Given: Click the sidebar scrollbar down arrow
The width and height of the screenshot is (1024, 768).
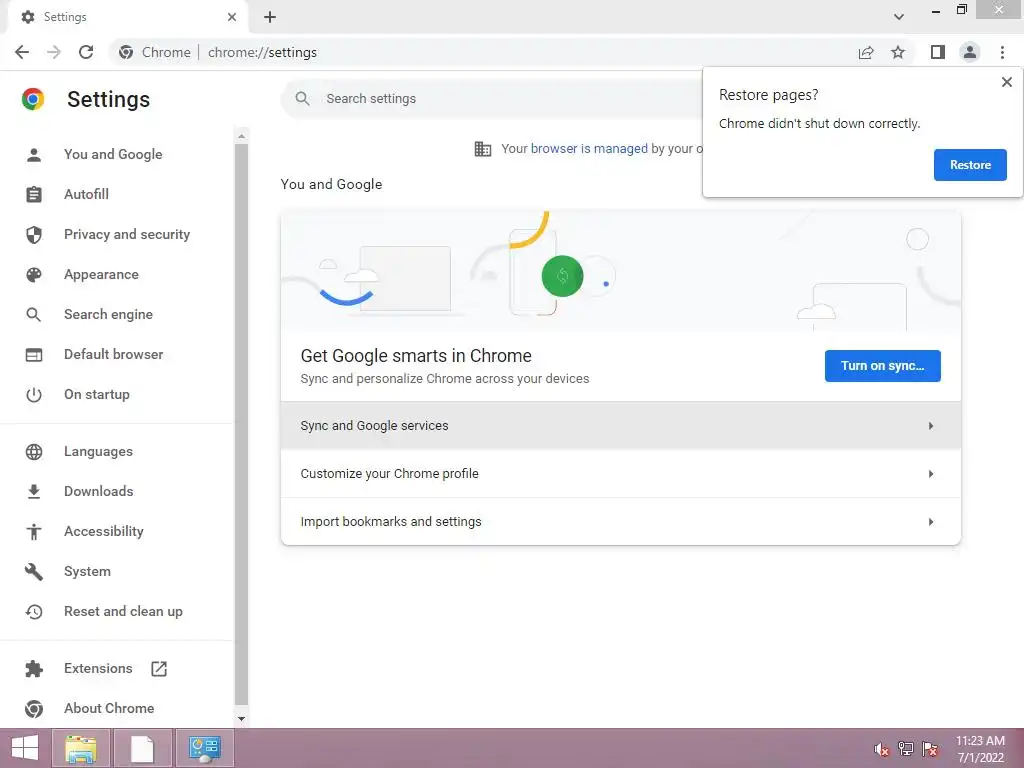Looking at the screenshot, I should pyautogui.click(x=241, y=719).
